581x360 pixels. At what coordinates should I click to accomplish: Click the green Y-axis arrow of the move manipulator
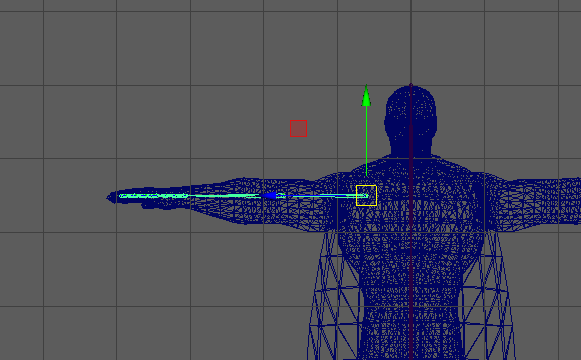pyautogui.click(x=366, y=96)
